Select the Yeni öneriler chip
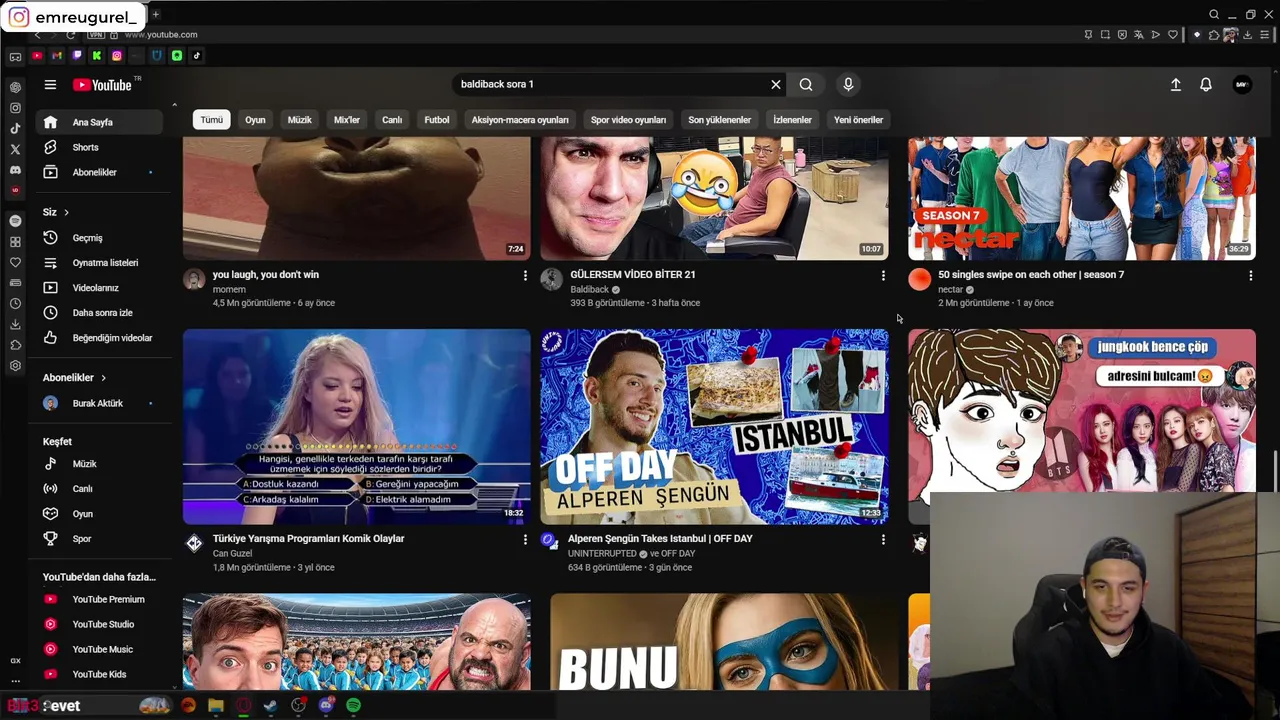Screen dimensions: 1280x720 858,120
